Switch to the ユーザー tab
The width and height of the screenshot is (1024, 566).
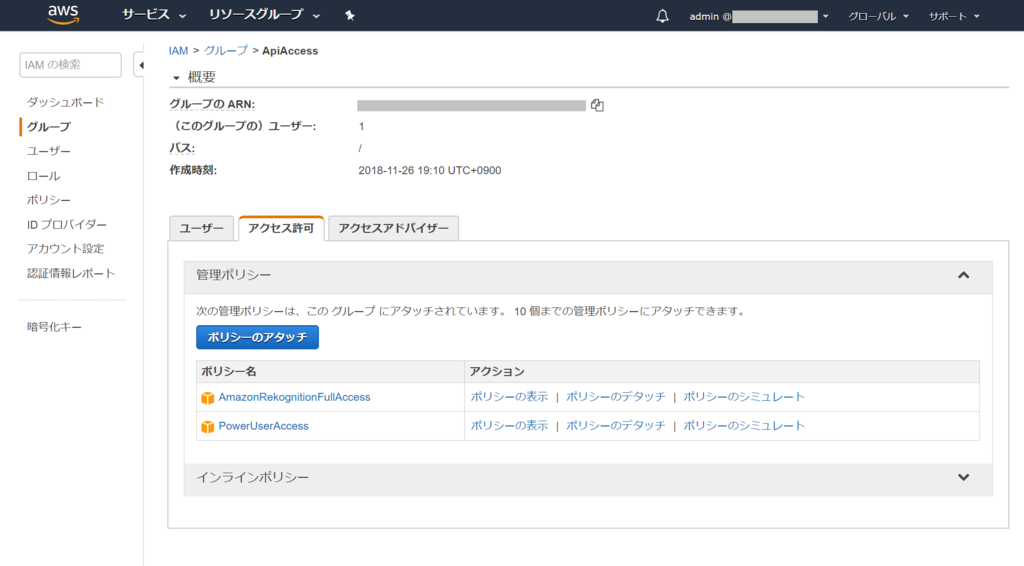(201, 228)
